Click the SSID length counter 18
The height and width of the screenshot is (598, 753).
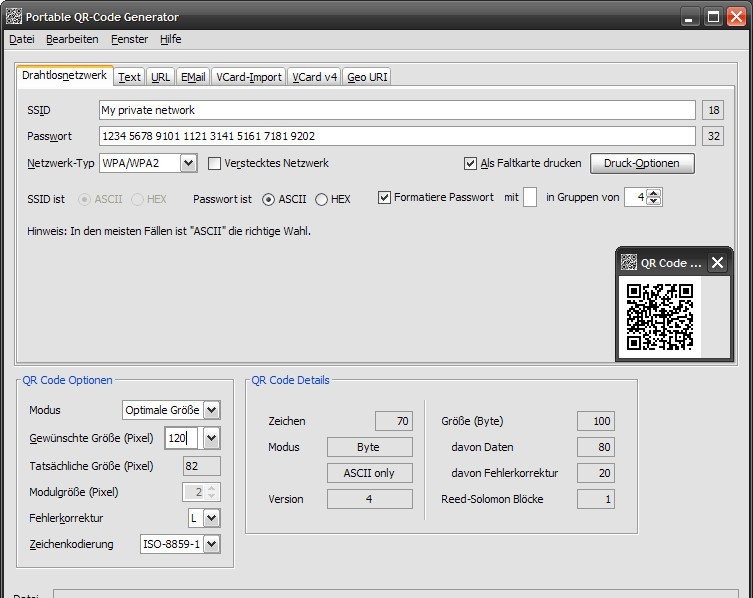click(713, 110)
